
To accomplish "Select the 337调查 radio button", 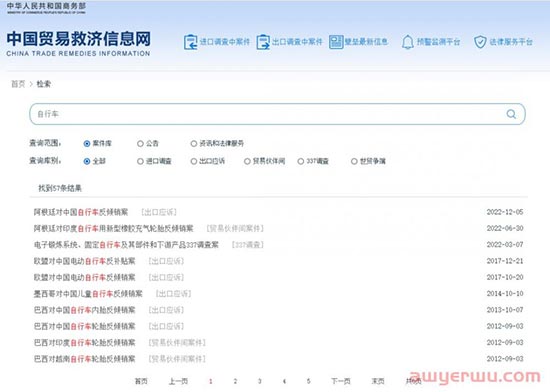I will 301,161.
